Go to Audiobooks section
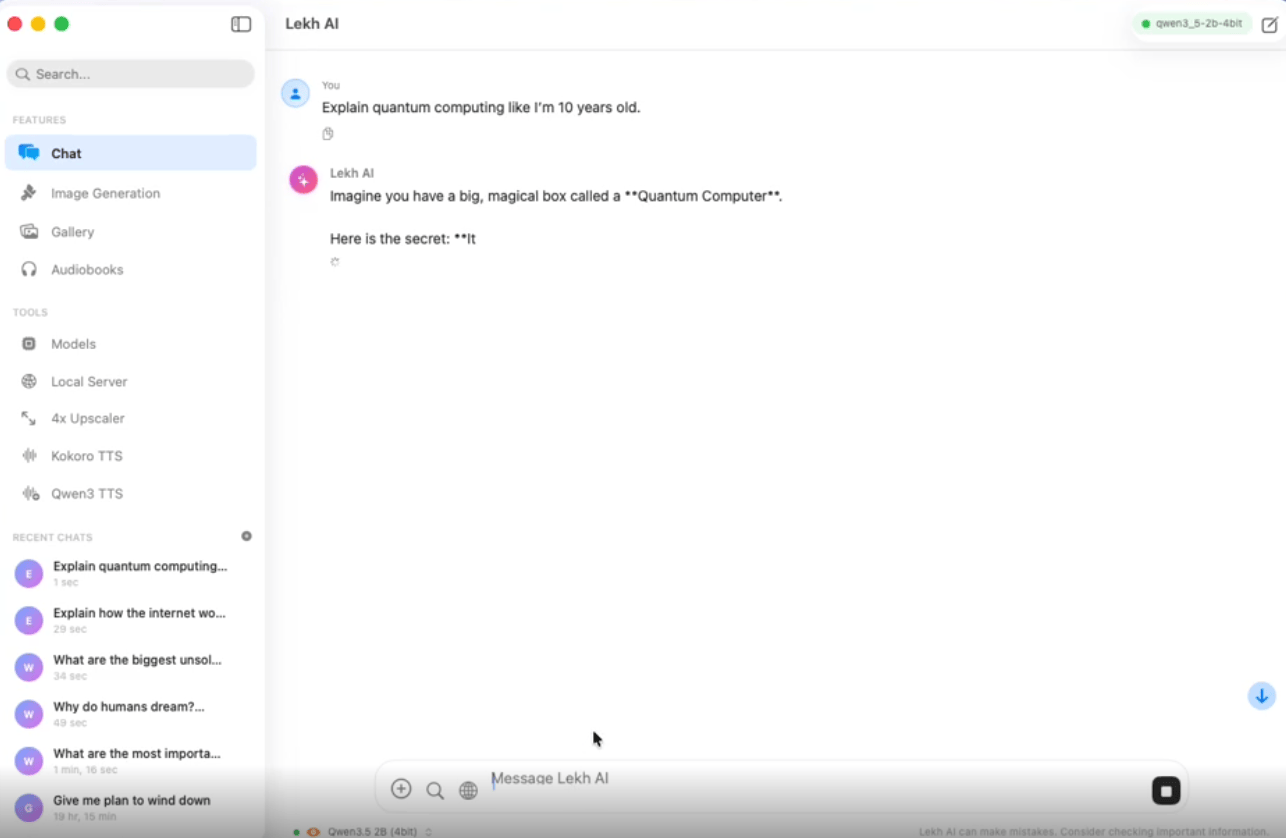The height and width of the screenshot is (838, 1286). (87, 269)
